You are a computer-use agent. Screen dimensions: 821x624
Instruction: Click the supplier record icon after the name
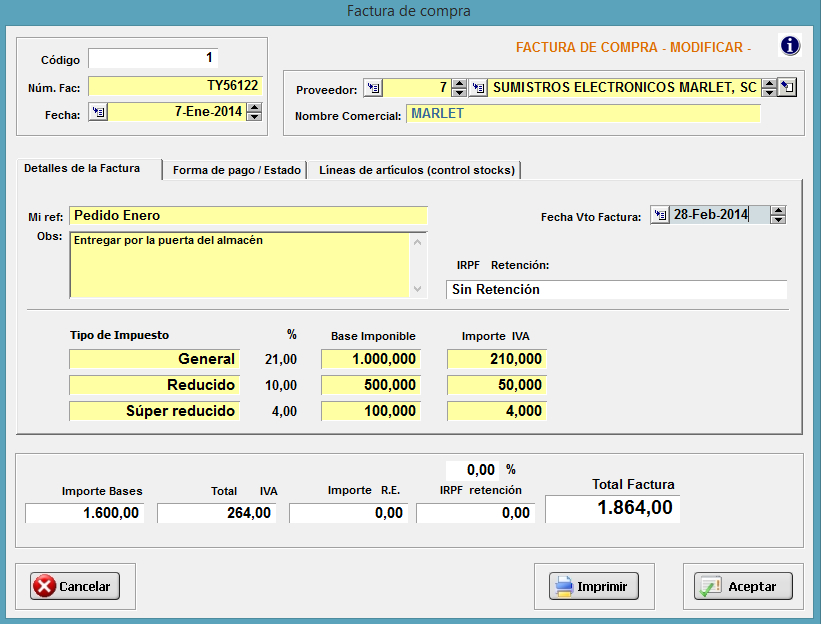coord(788,88)
